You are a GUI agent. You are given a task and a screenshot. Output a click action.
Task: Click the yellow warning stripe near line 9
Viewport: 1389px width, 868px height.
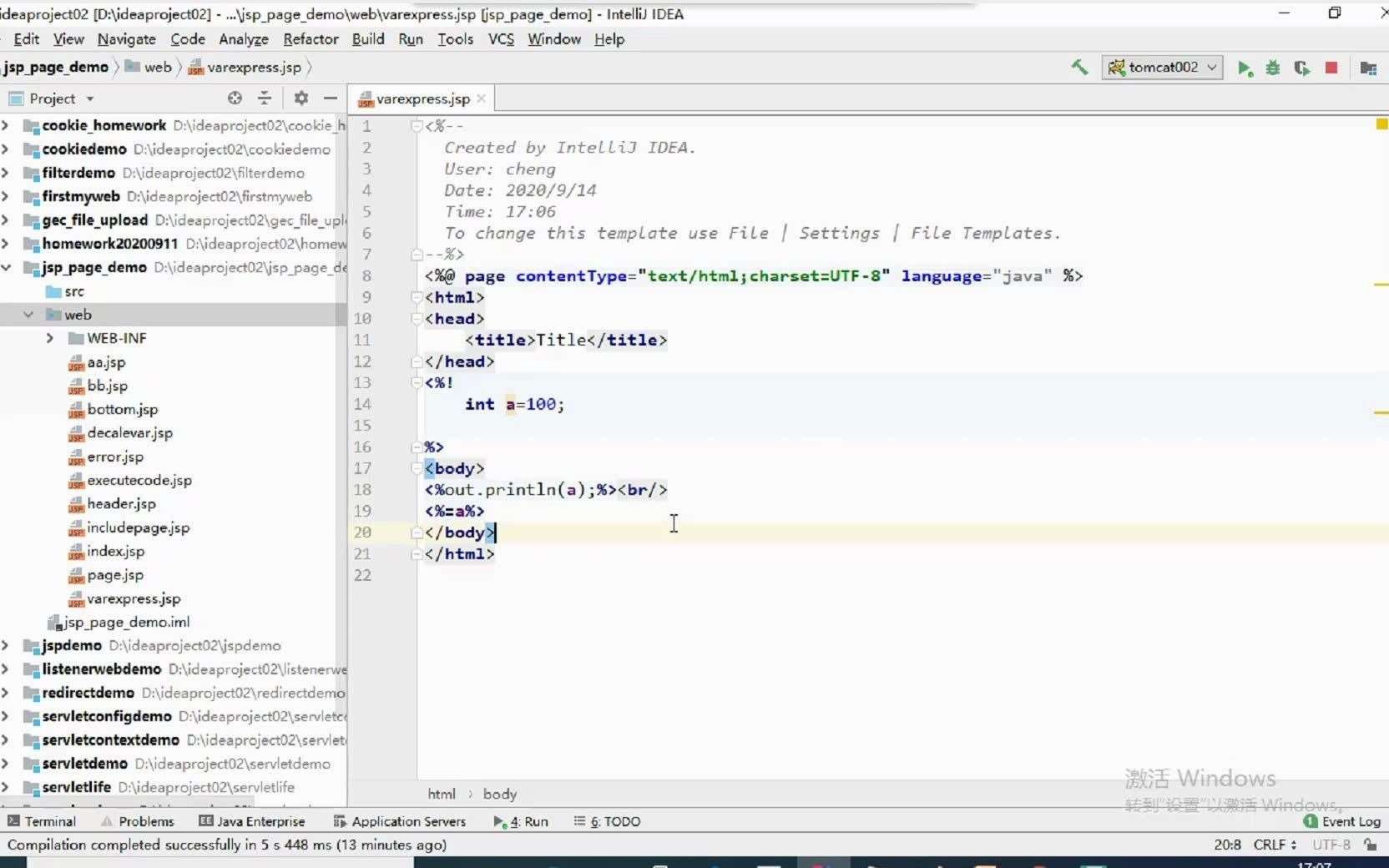coord(1381,285)
